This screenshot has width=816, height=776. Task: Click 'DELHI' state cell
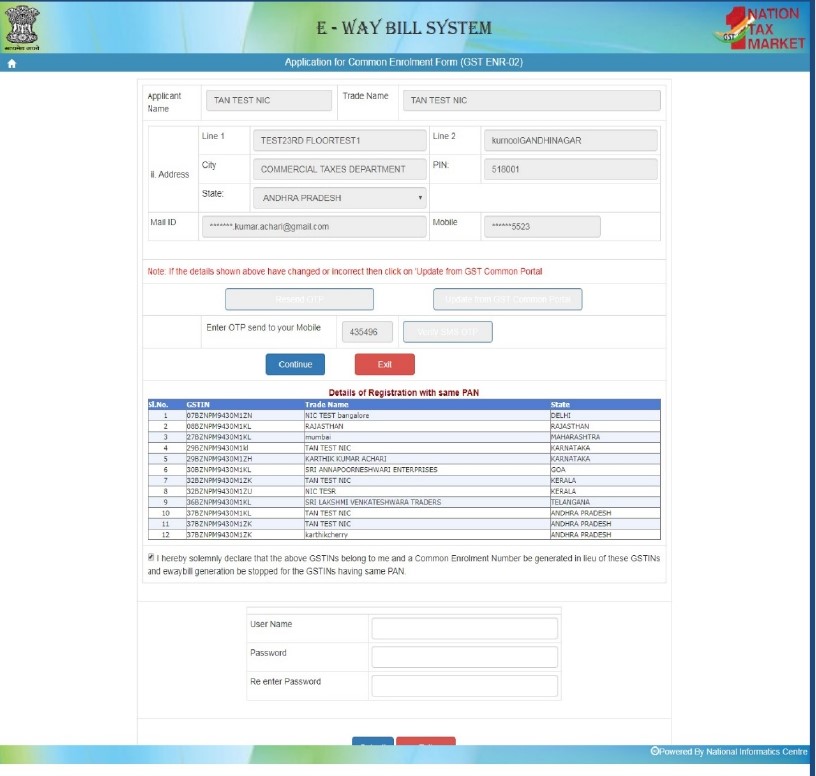pyautogui.click(x=560, y=415)
